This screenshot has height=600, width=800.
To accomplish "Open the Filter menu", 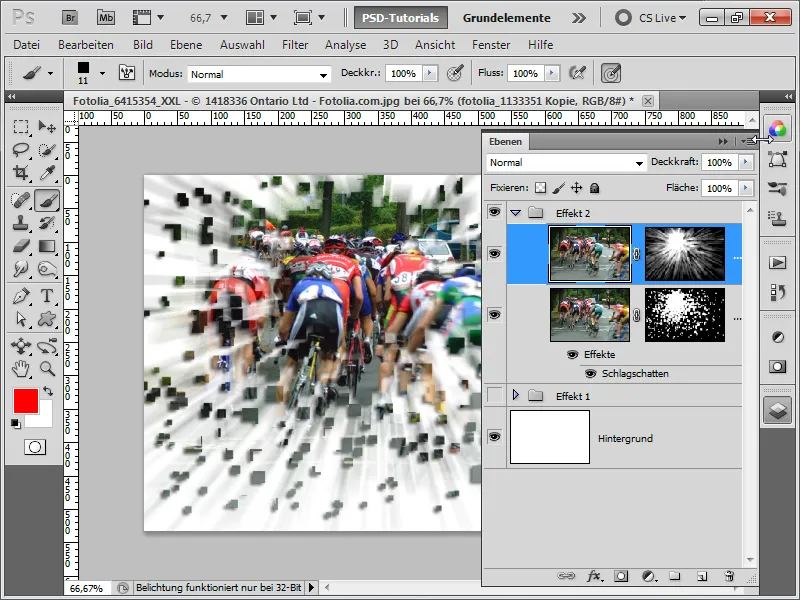I will tap(295, 45).
